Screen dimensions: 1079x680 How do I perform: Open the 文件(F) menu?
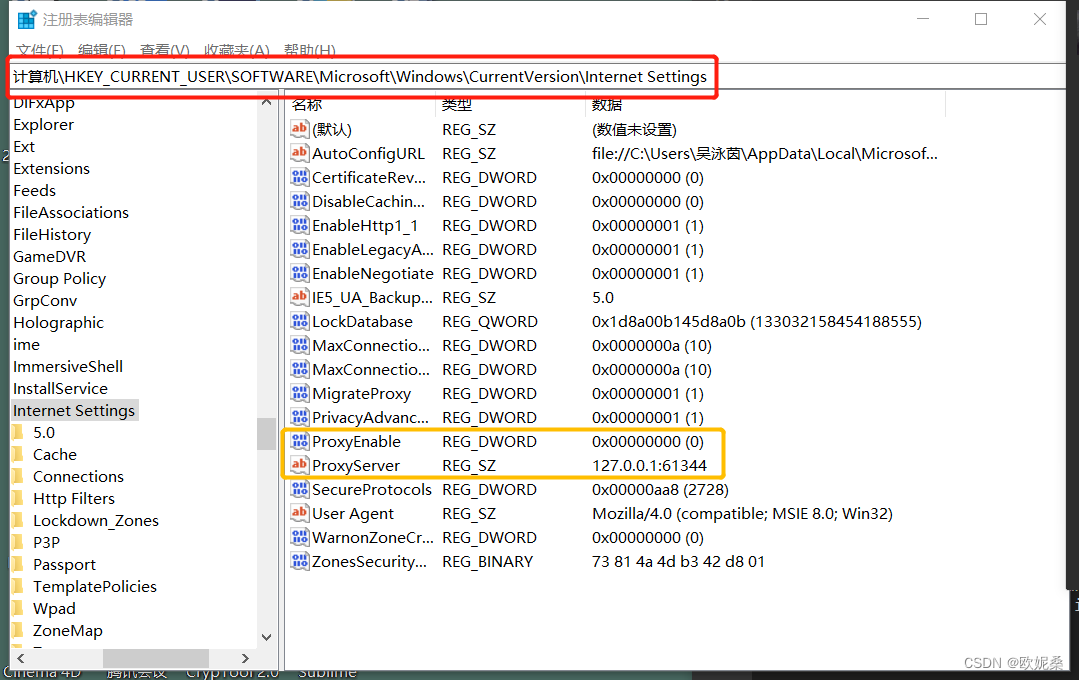[40, 50]
